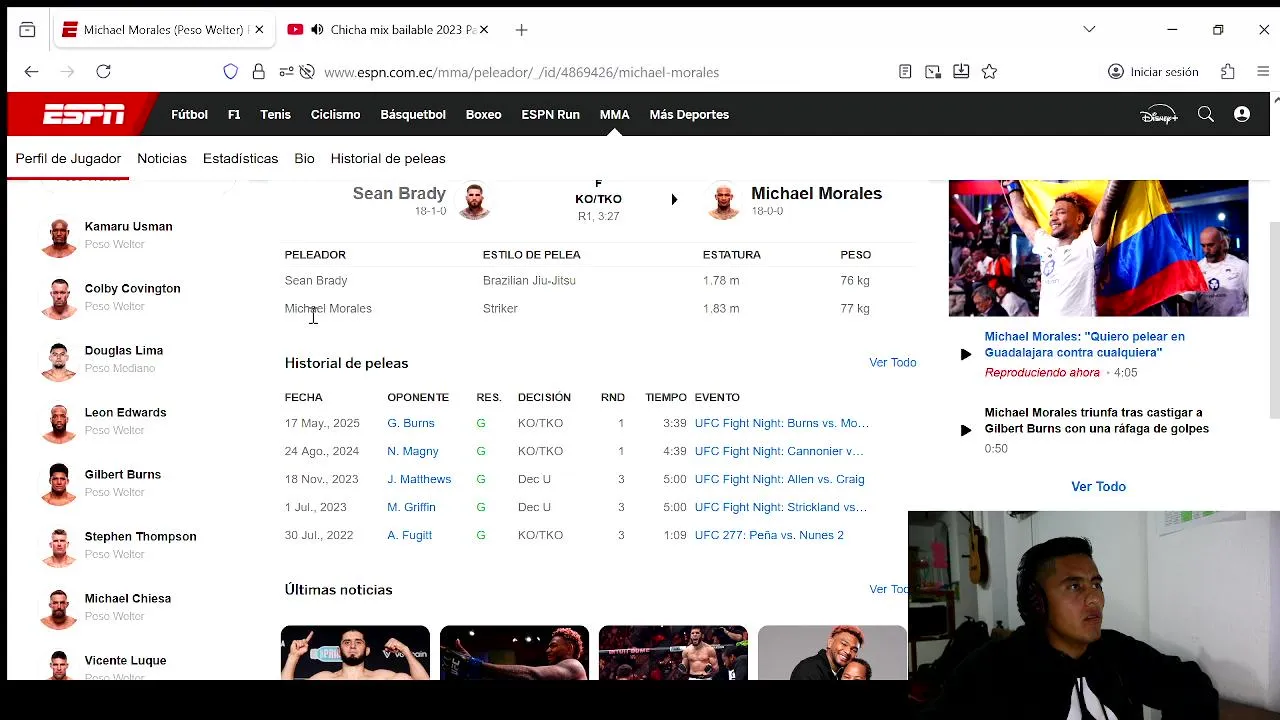Open Stephen Thompson fighter profile
The image size is (1280, 720).
click(140, 537)
